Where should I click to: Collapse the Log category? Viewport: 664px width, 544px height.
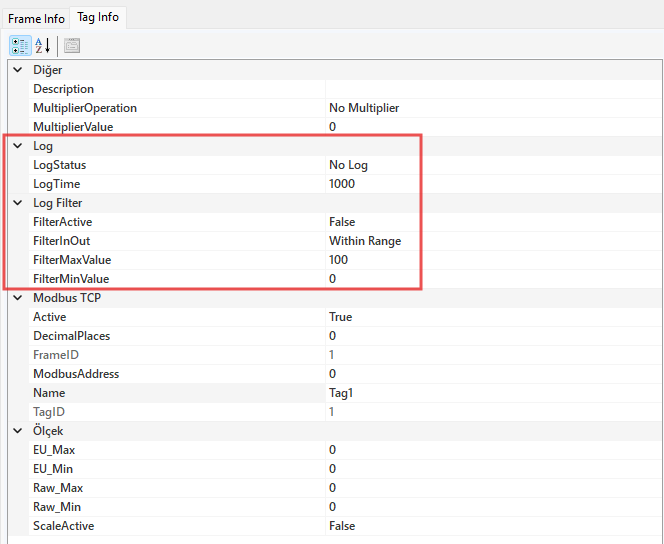(x=18, y=146)
